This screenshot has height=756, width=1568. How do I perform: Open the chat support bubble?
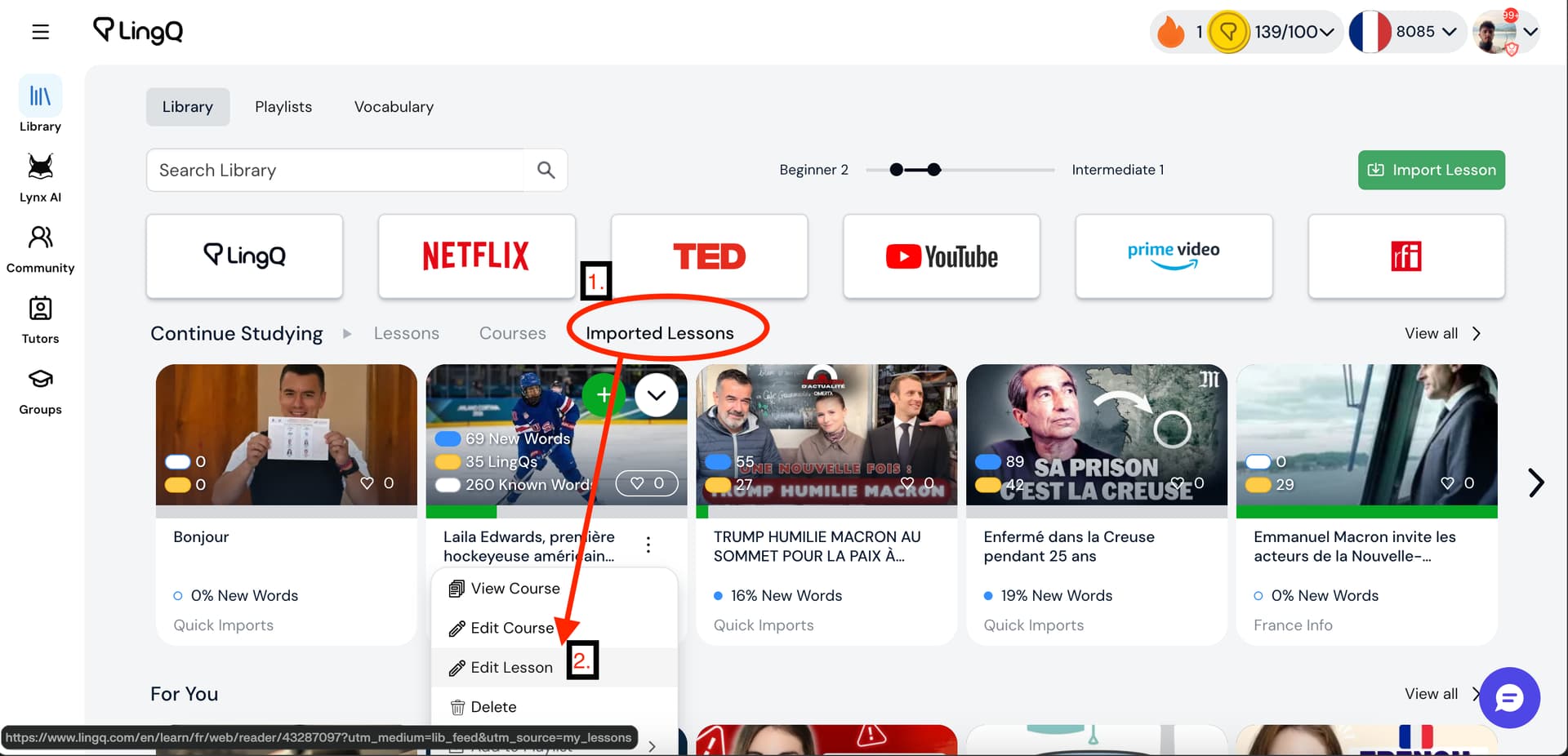pos(1508,698)
